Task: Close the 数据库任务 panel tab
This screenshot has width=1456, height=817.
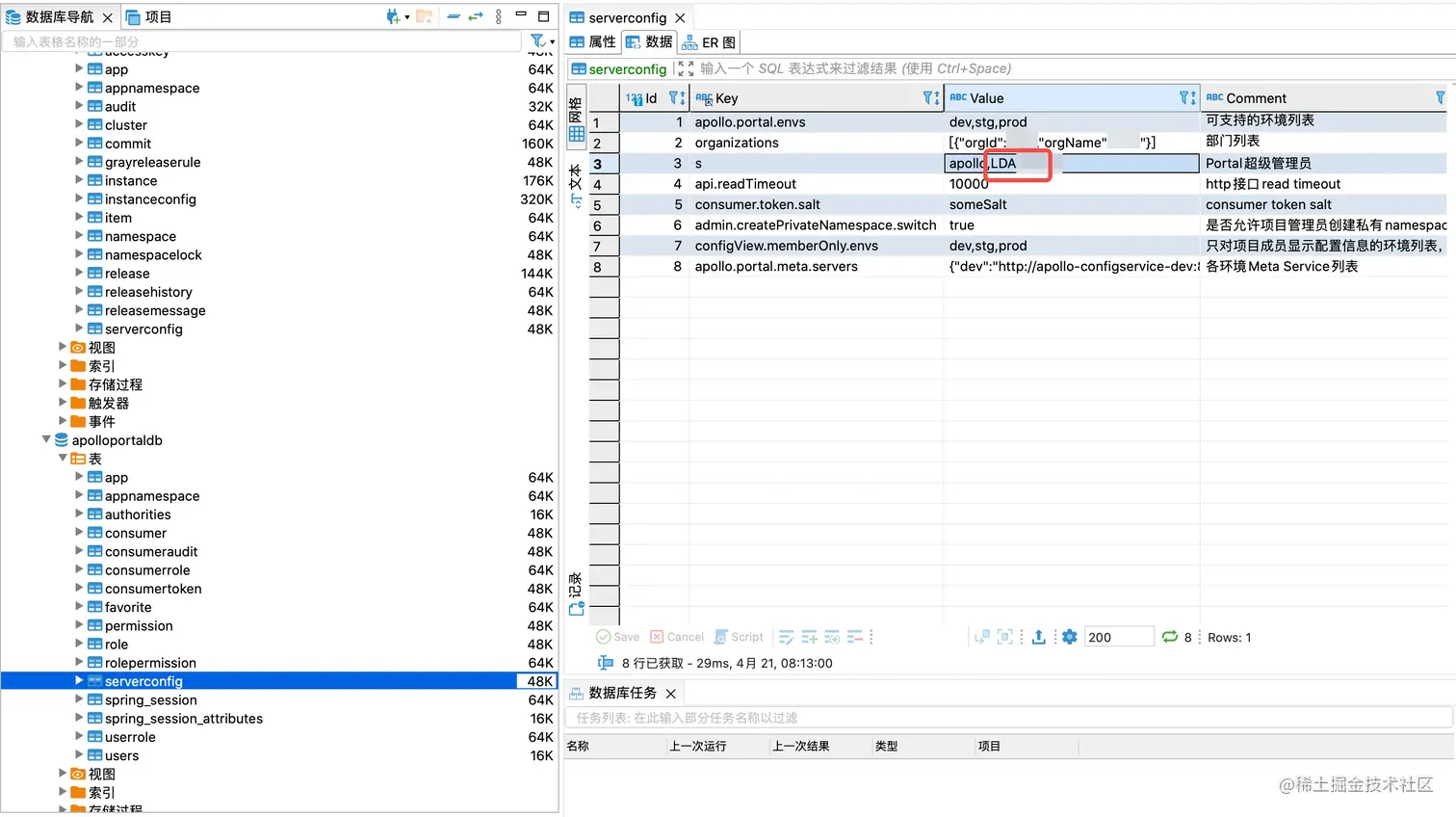Action: [671, 694]
